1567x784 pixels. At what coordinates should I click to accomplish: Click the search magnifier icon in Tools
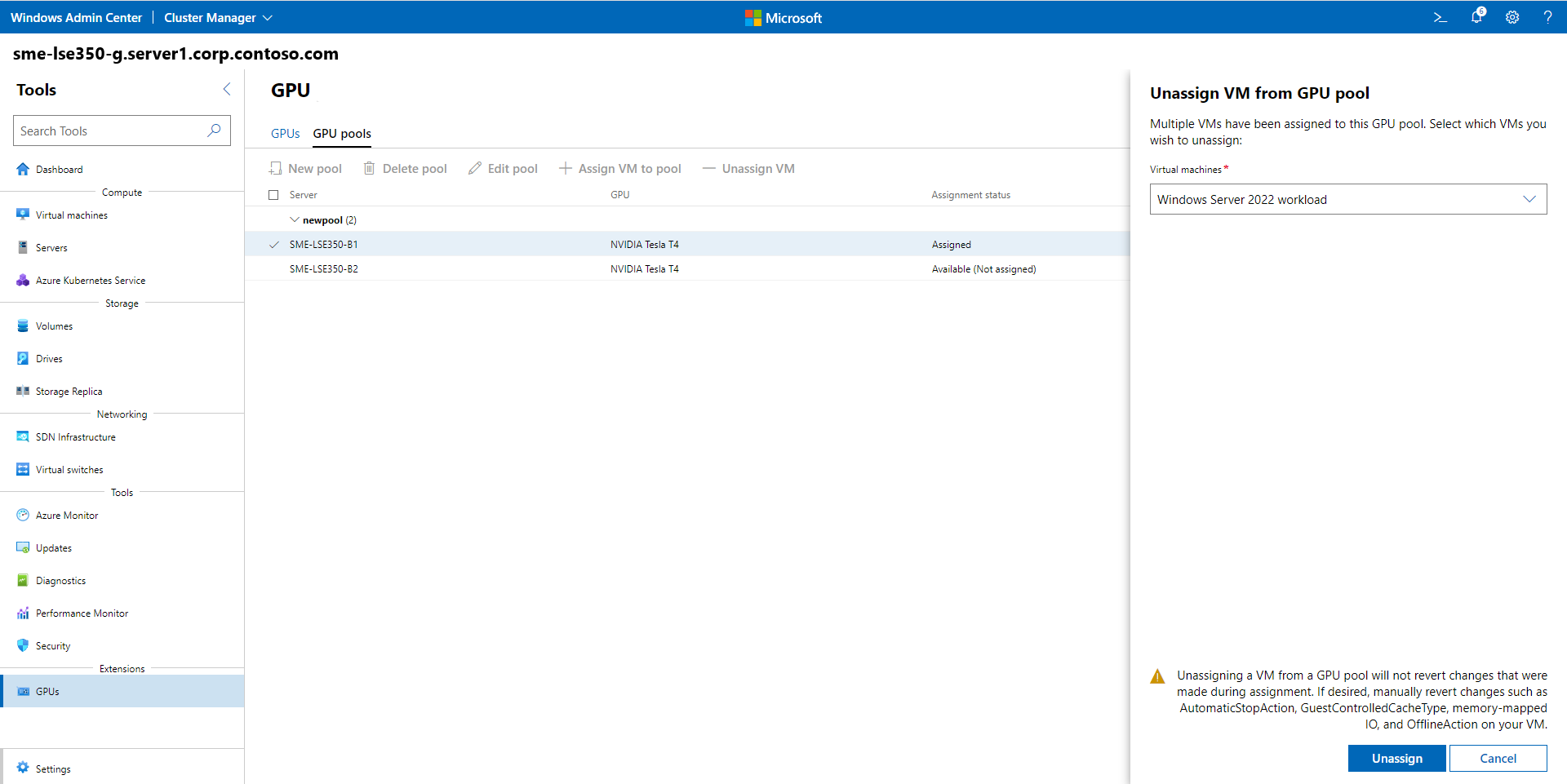point(214,131)
